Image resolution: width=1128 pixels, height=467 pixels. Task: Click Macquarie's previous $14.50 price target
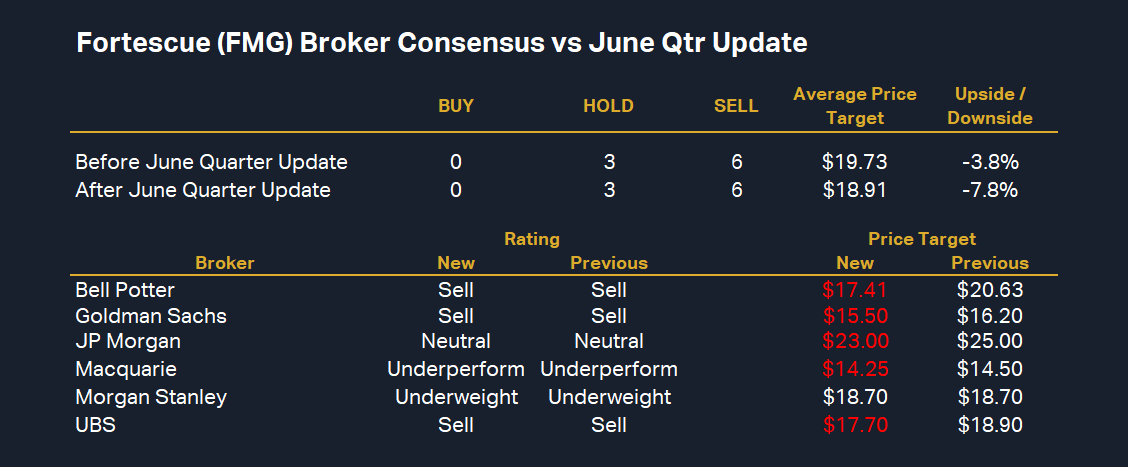coord(990,369)
